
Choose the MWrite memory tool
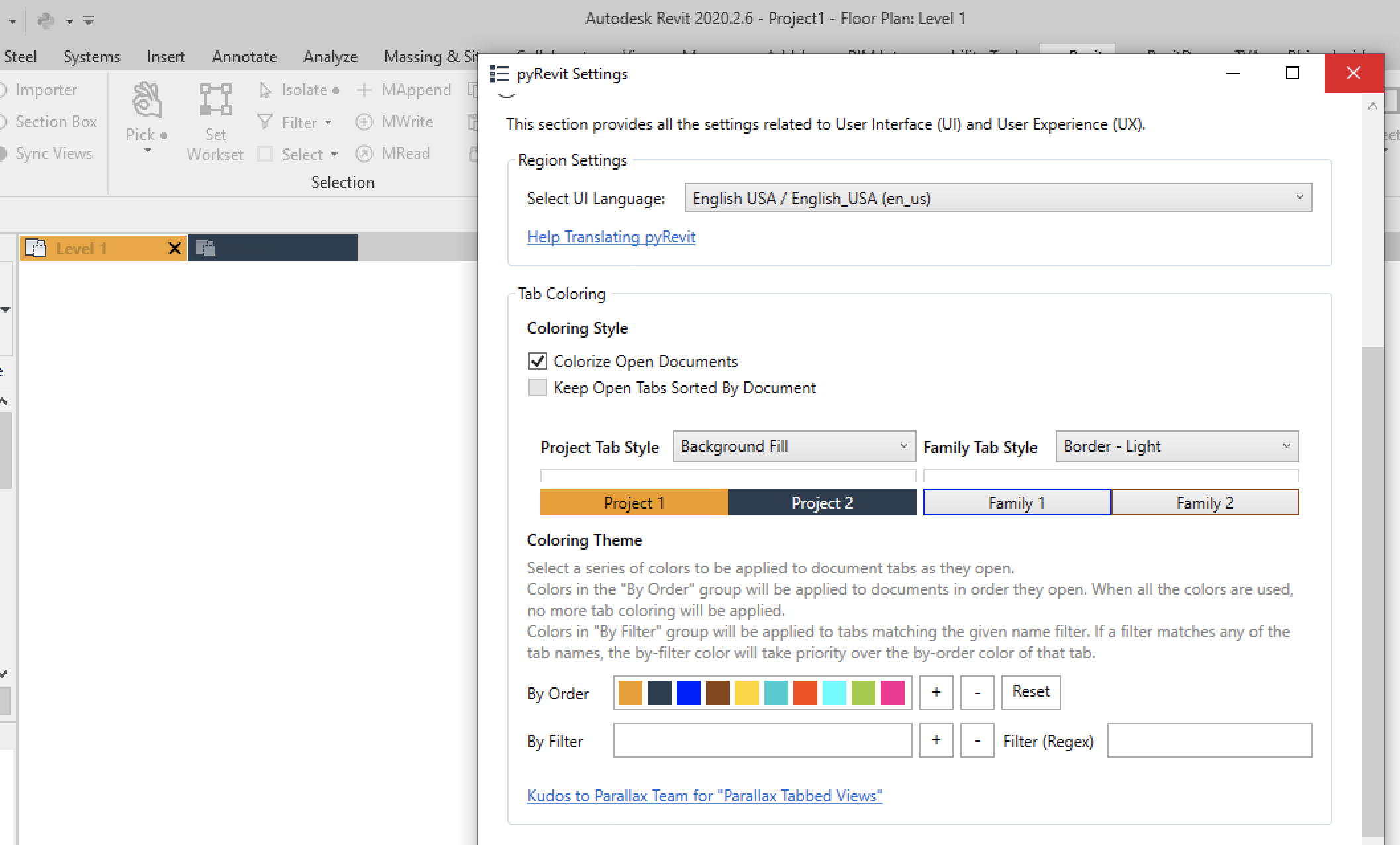click(x=395, y=122)
